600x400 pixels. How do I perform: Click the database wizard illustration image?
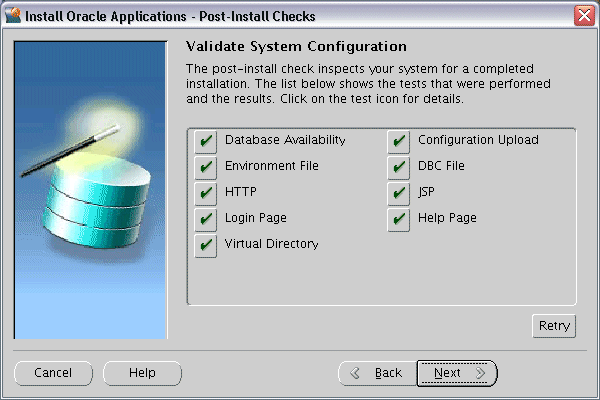click(90, 190)
